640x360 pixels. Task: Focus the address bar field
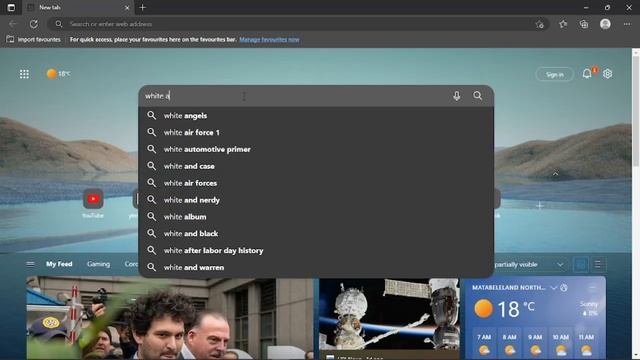(298, 24)
